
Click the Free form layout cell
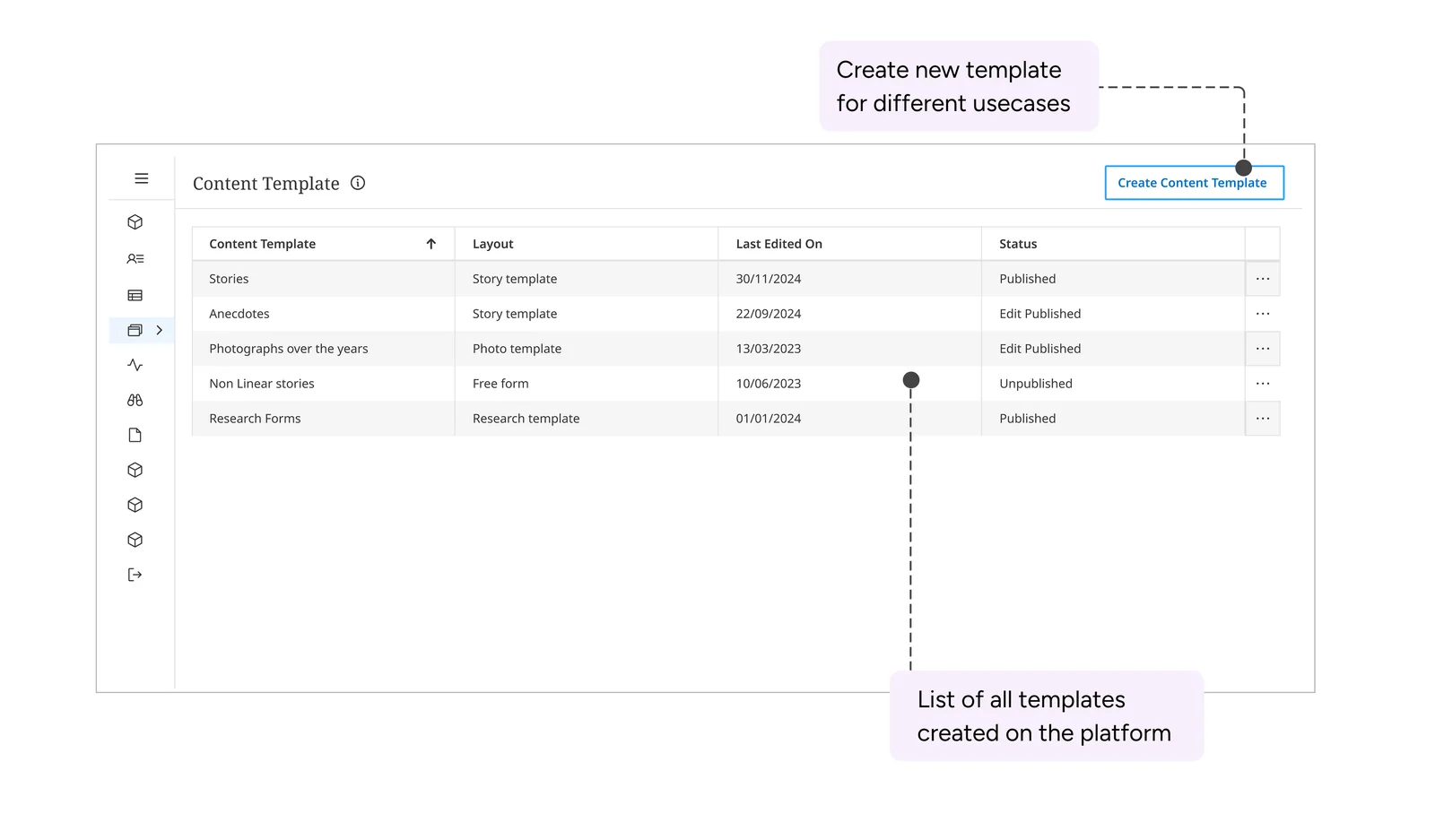pyautogui.click(x=500, y=384)
